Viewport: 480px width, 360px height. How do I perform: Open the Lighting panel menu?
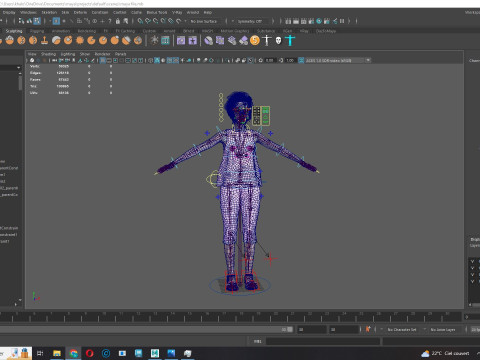[68, 54]
